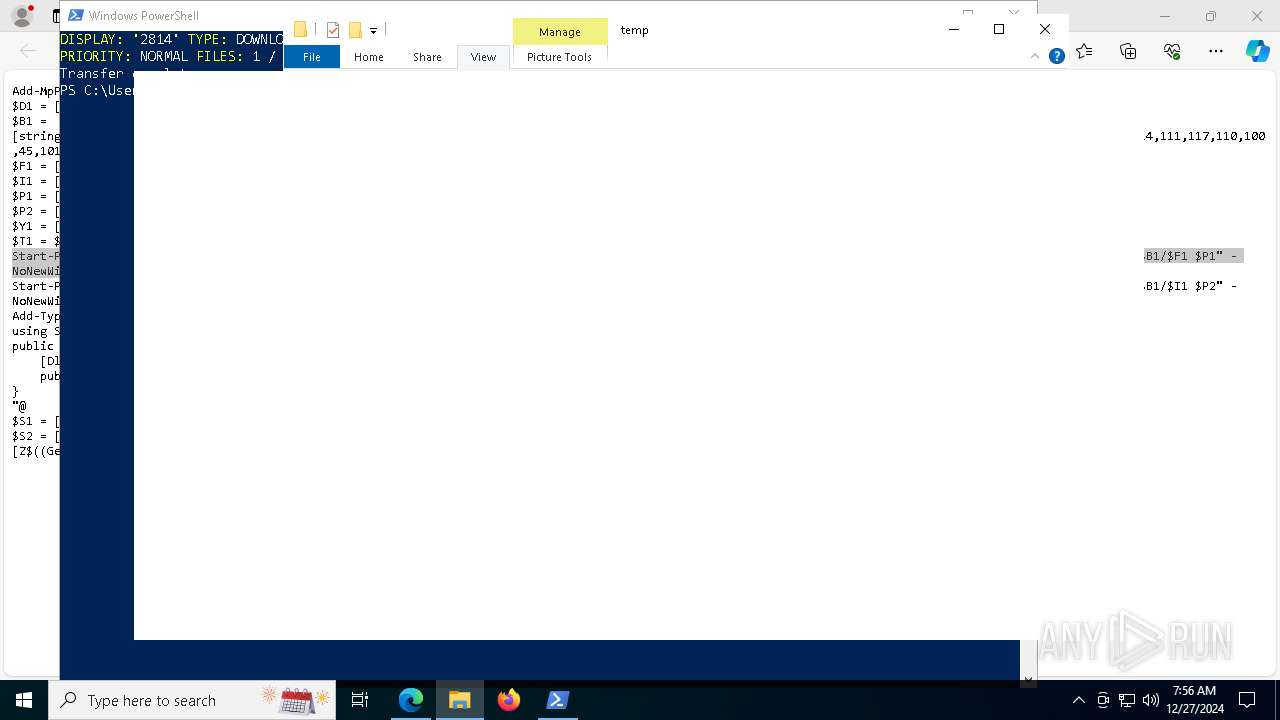The image size is (1280, 720).
Task: Click the network icon in system tray
Action: pyautogui.click(x=1127, y=700)
